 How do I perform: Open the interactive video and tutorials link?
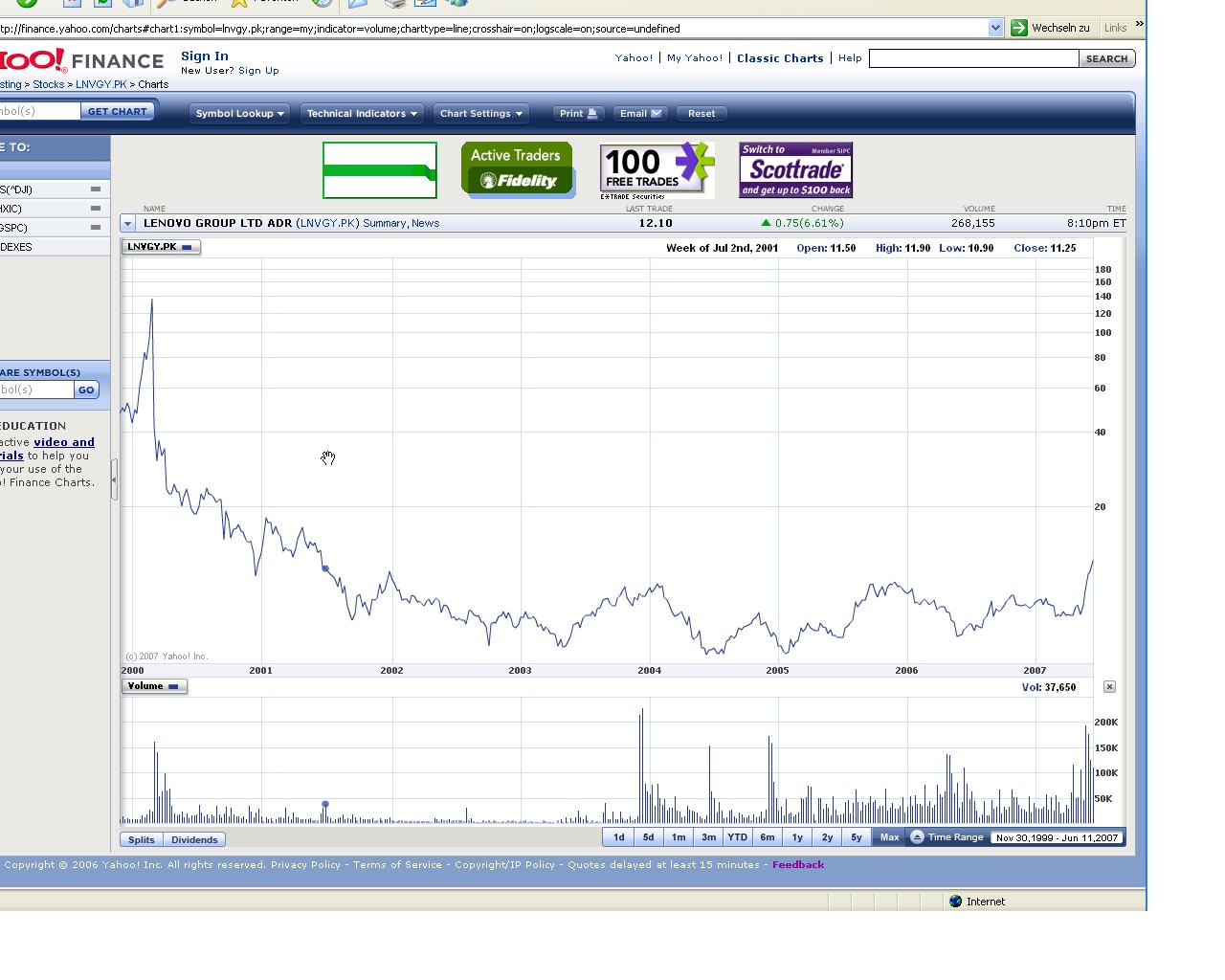click(50, 449)
